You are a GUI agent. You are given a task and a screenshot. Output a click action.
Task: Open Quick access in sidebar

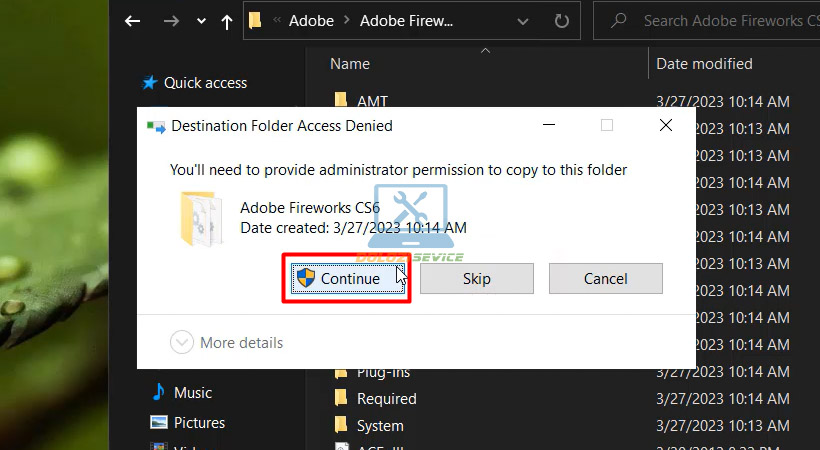click(x=205, y=83)
